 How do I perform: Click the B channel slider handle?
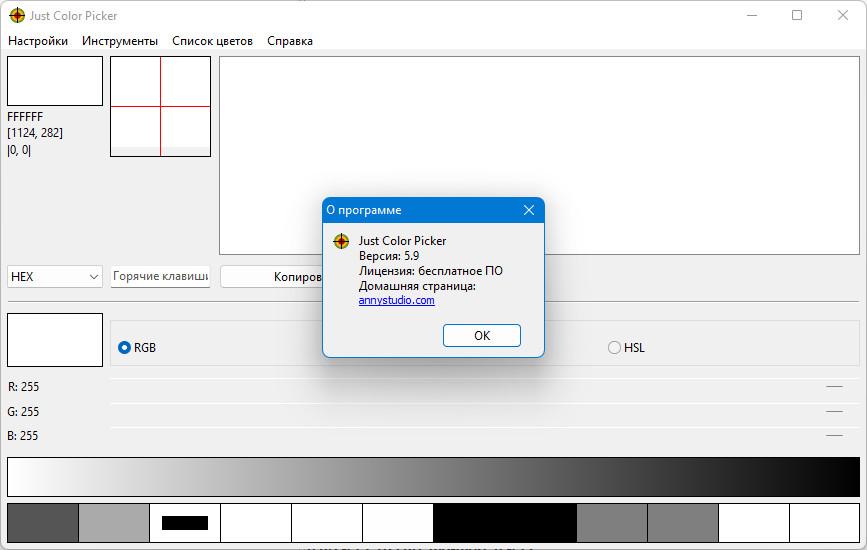click(x=834, y=436)
